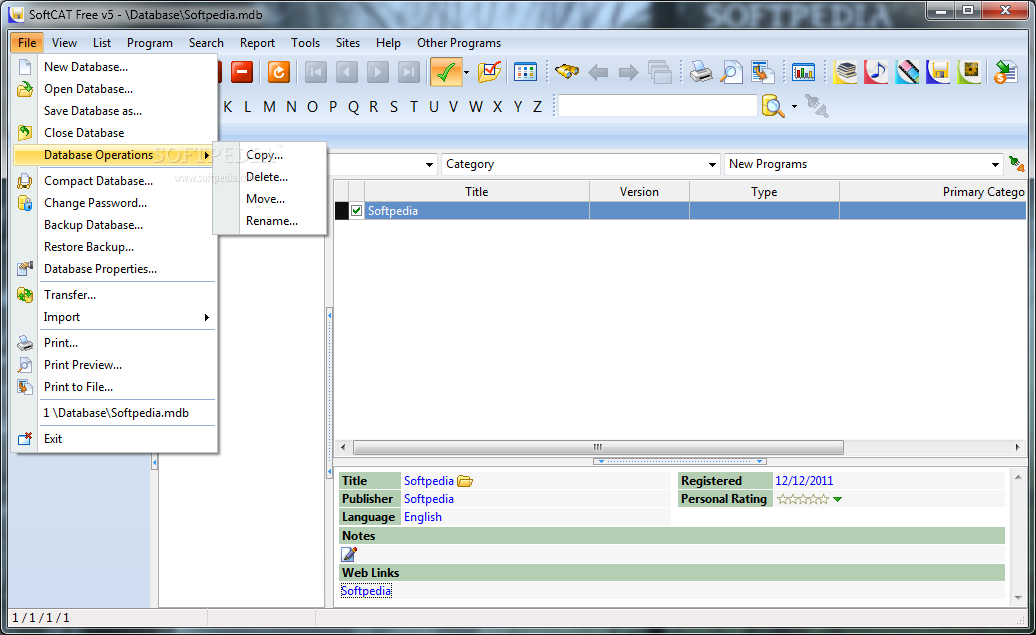Go to first record arrow
This screenshot has height=635, width=1036.
pyautogui.click(x=315, y=72)
